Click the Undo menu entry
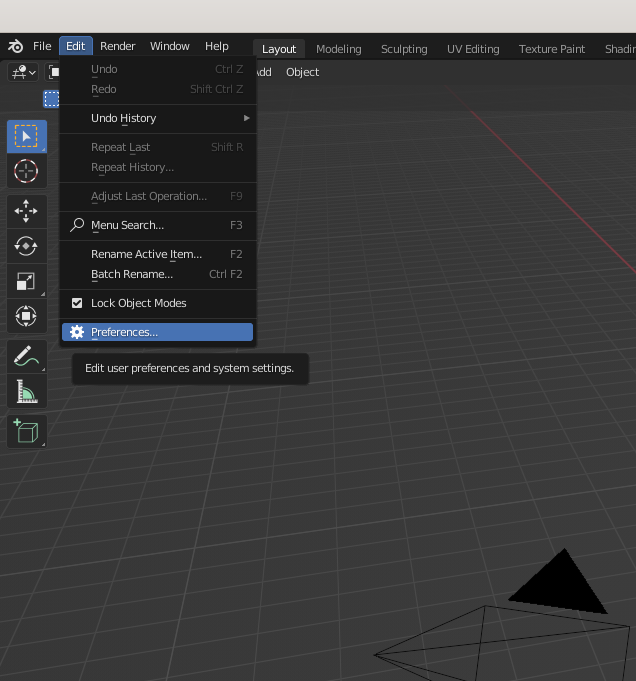The image size is (636, 681). 158,69
